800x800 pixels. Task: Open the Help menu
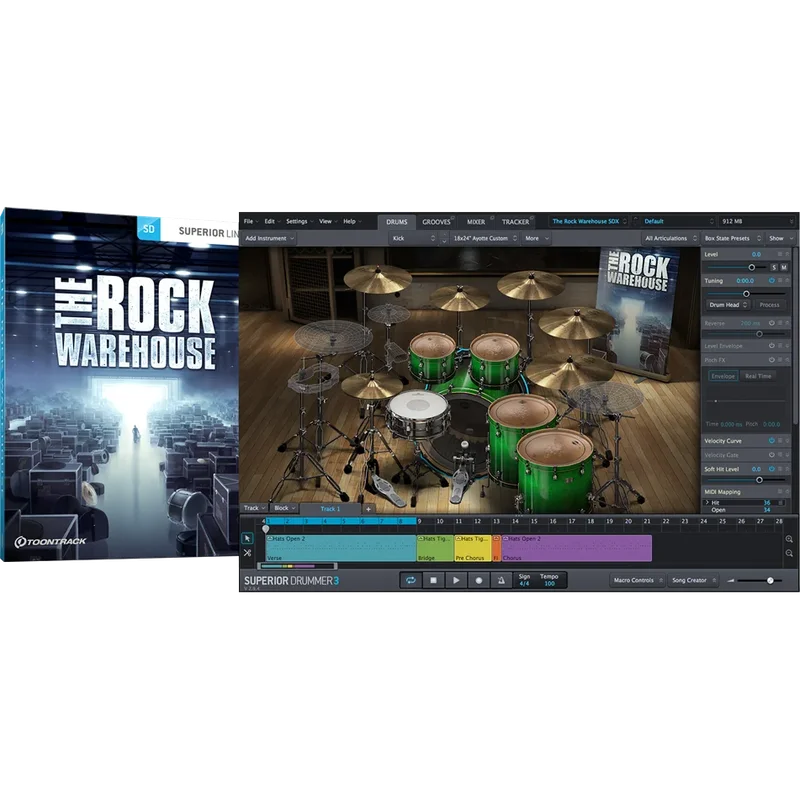pyautogui.click(x=352, y=221)
